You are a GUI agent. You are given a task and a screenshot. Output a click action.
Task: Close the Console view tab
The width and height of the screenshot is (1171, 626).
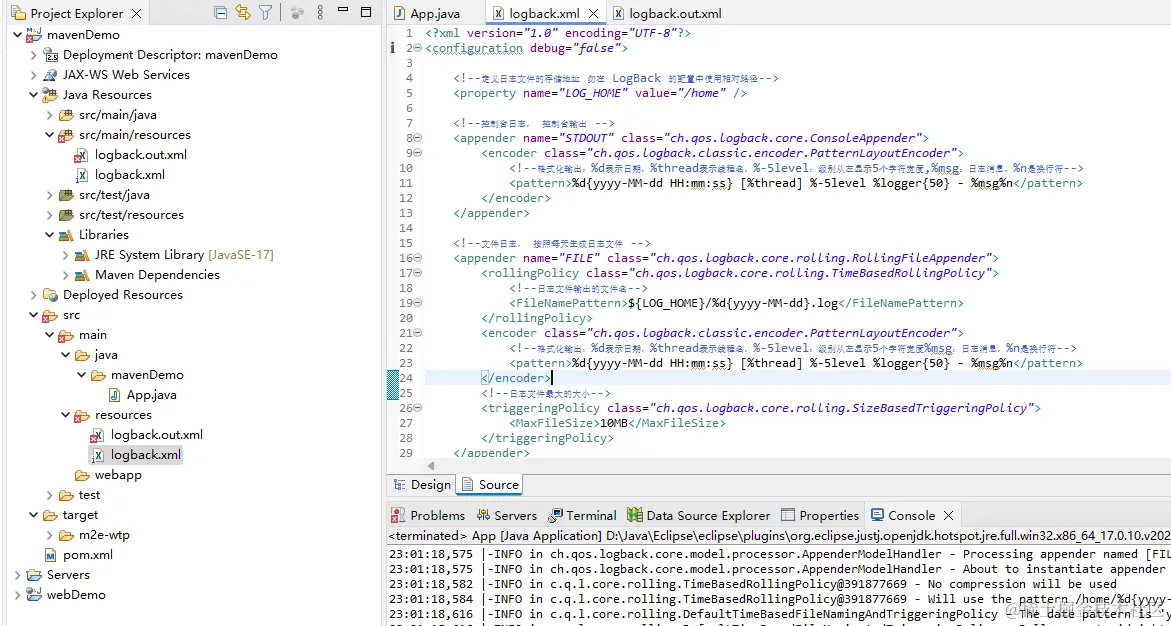[x=948, y=515]
